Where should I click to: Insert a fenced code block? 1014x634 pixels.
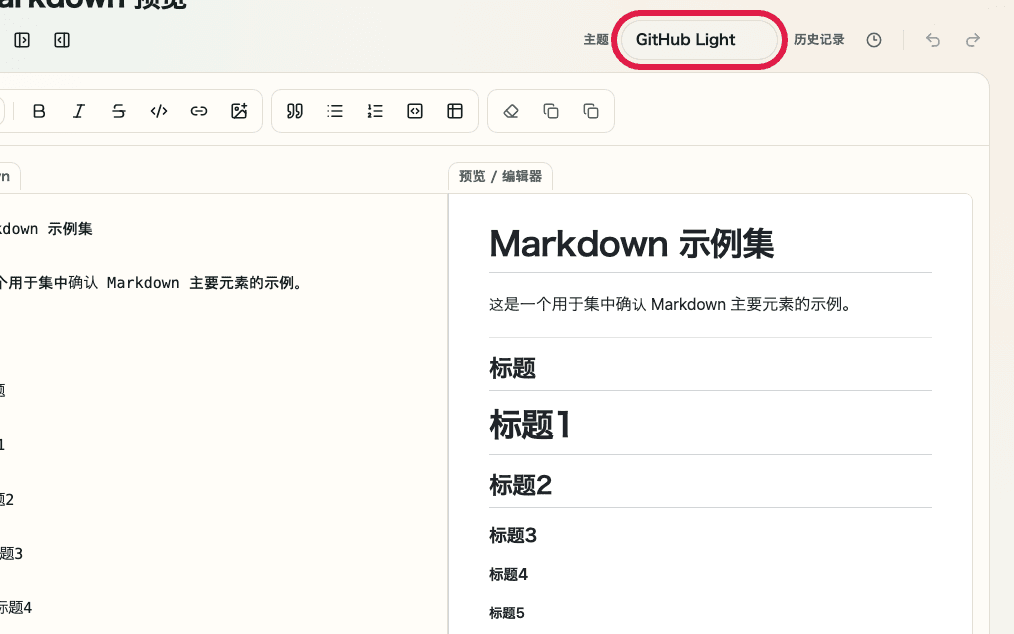[415, 111]
